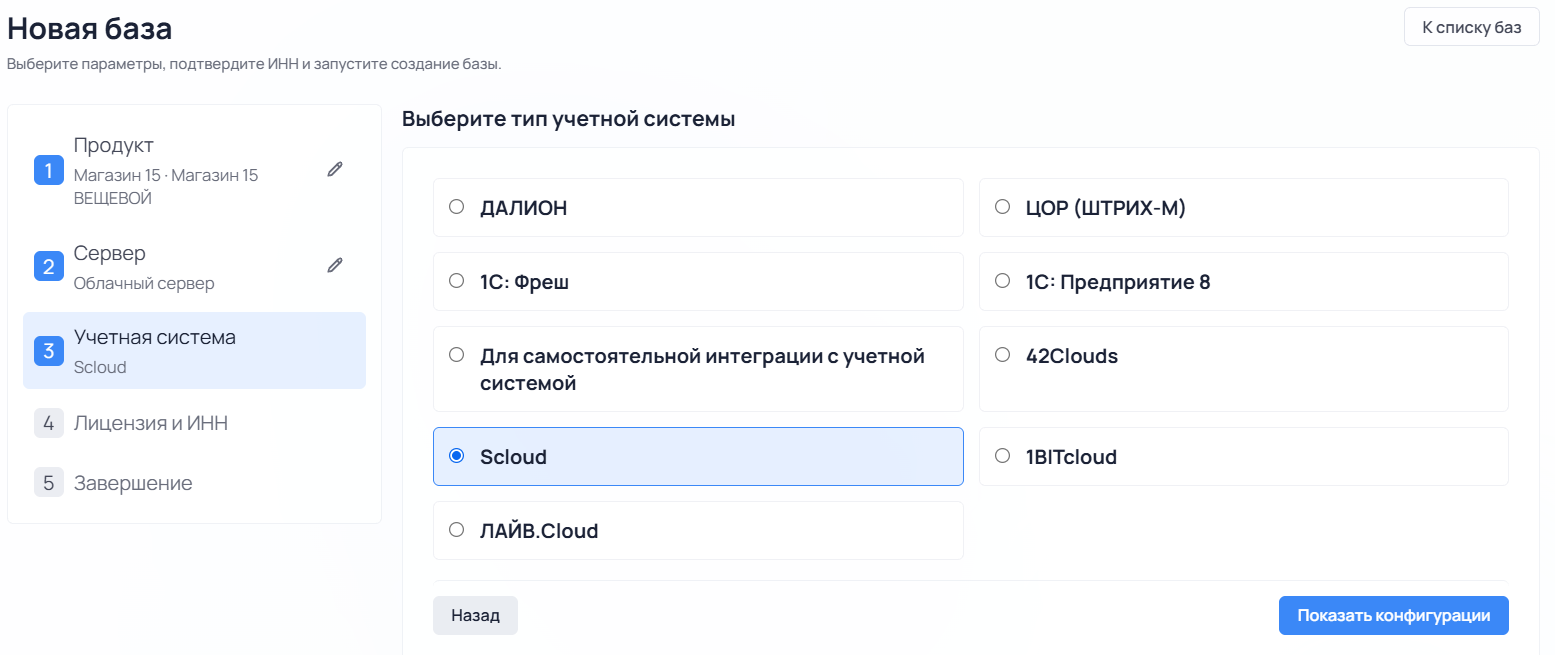
Task: Click the Новая база page heading
Action: [x=90, y=28]
